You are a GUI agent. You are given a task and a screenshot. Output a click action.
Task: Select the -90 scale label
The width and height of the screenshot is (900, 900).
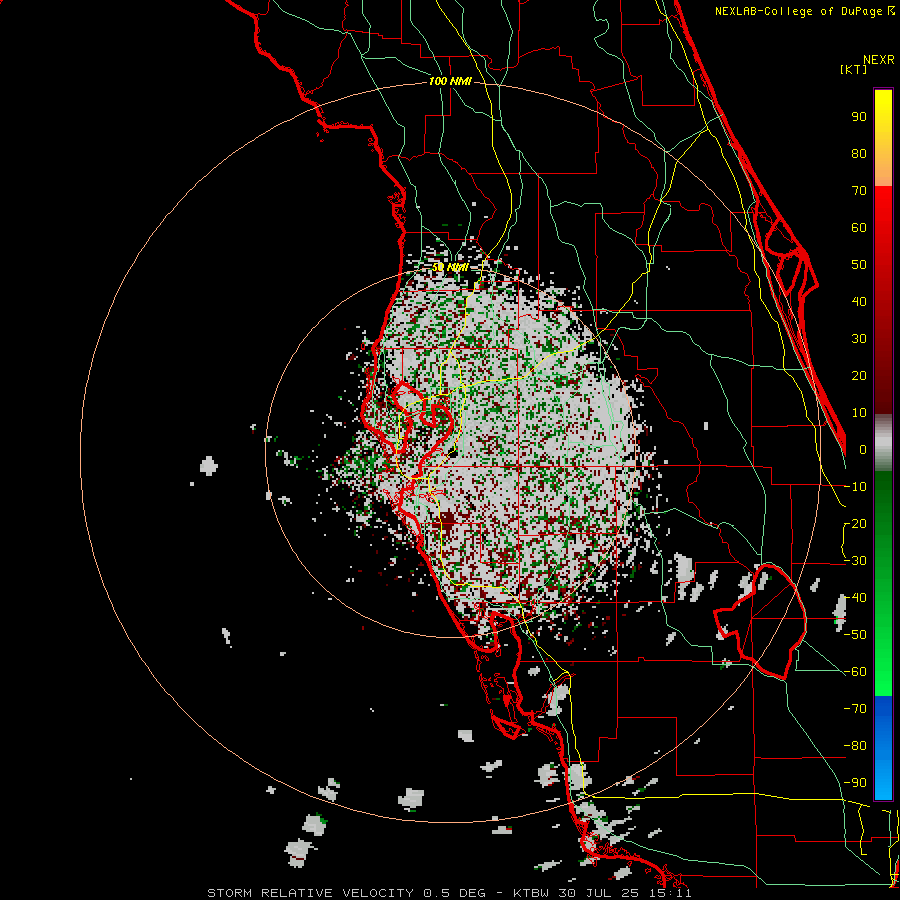point(855,783)
